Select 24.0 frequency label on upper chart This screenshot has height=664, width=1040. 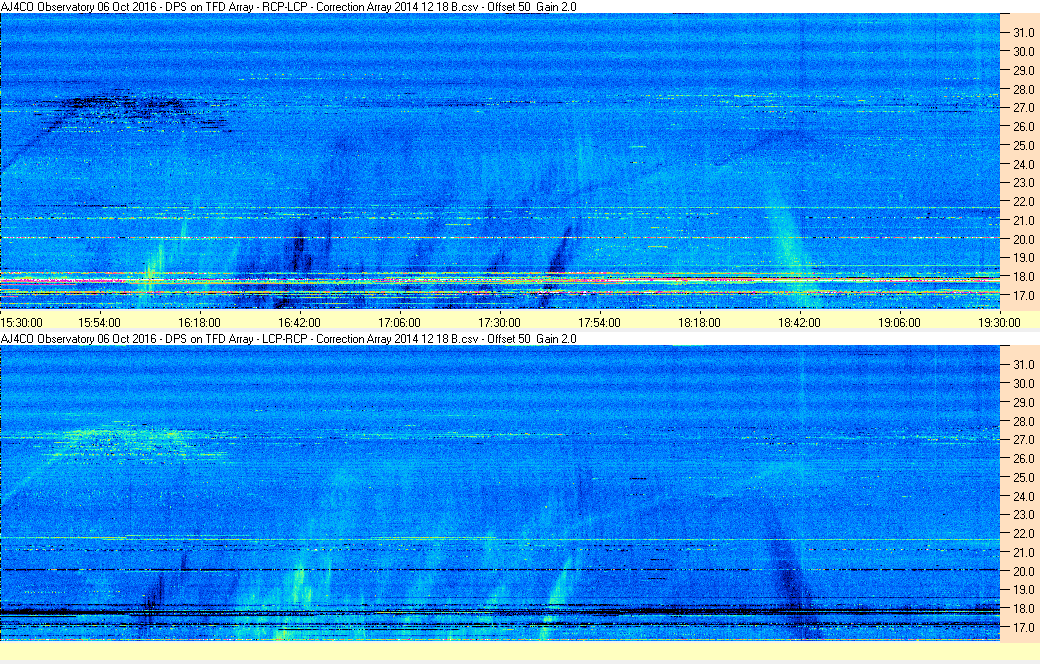coord(1023,164)
